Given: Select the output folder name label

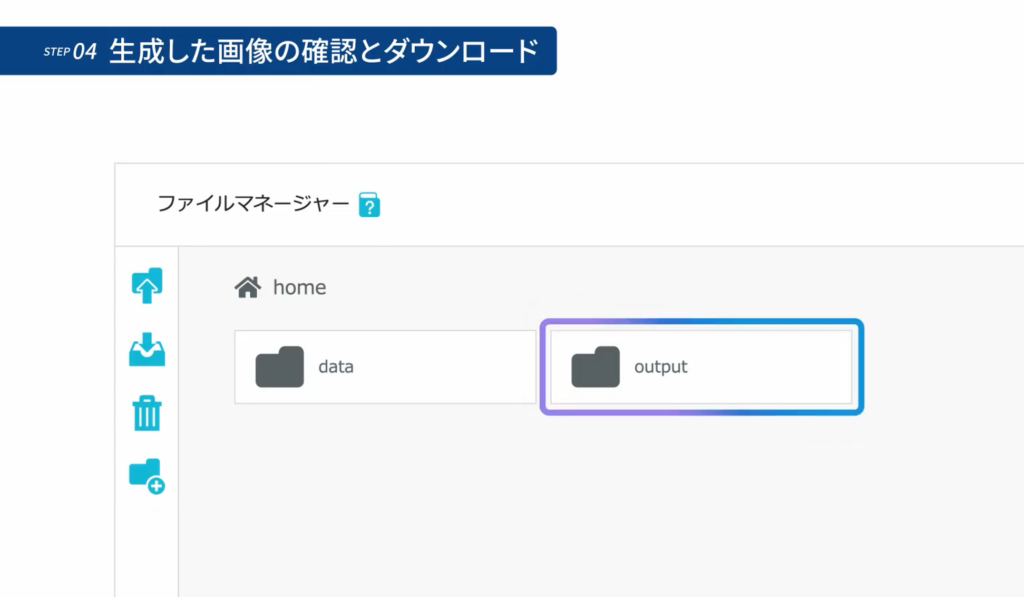Looking at the screenshot, I should (x=660, y=367).
